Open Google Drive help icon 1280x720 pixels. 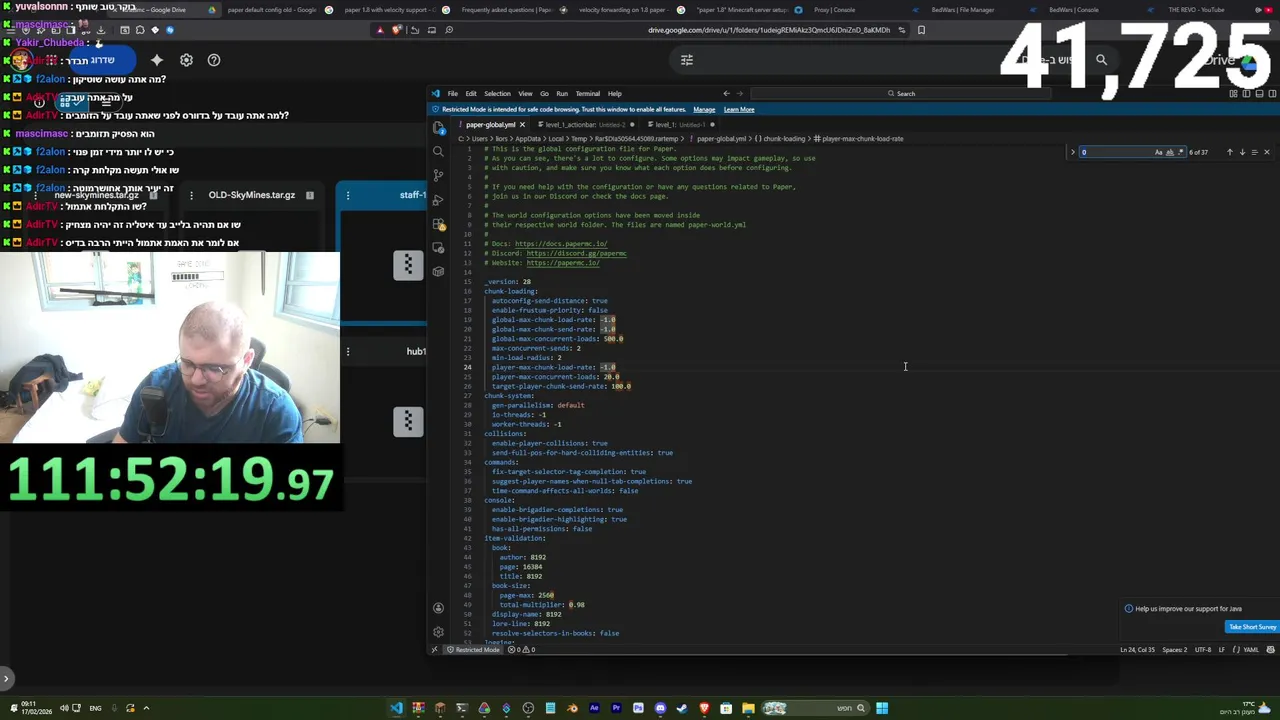(214, 60)
